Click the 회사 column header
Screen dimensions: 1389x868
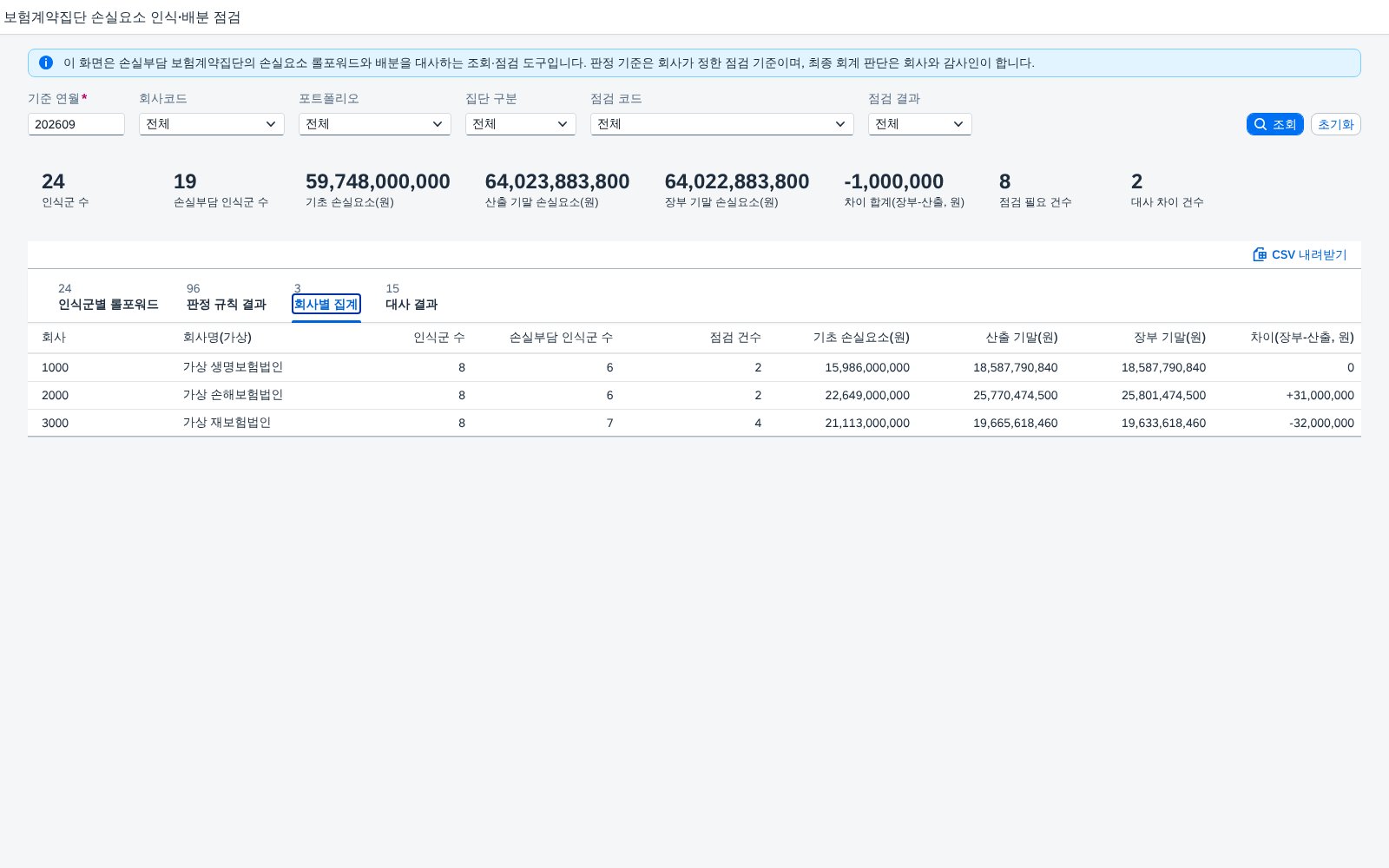coord(54,338)
